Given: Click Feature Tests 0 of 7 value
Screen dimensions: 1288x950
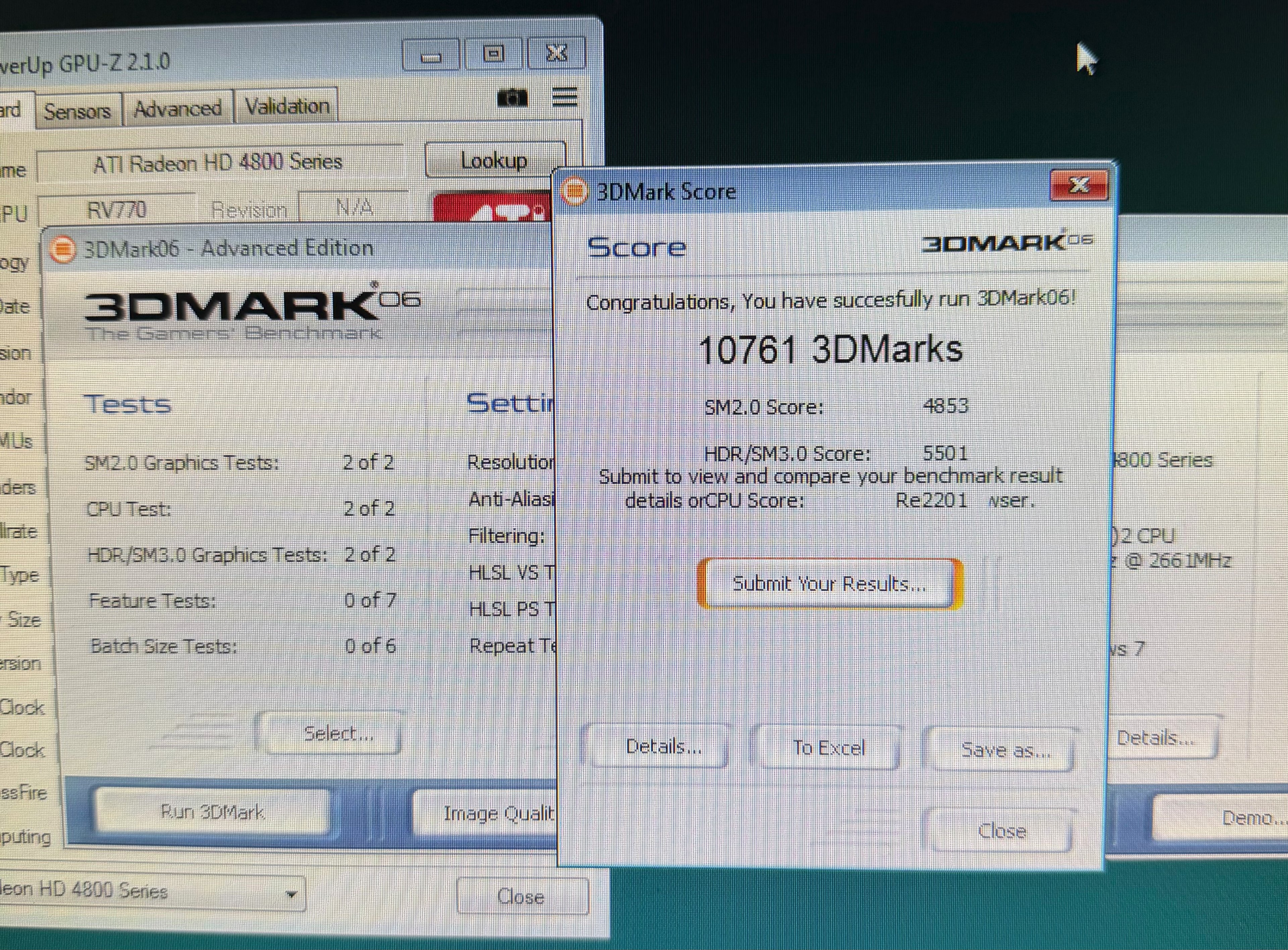Looking at the screenshot, I should click(371, 600).
